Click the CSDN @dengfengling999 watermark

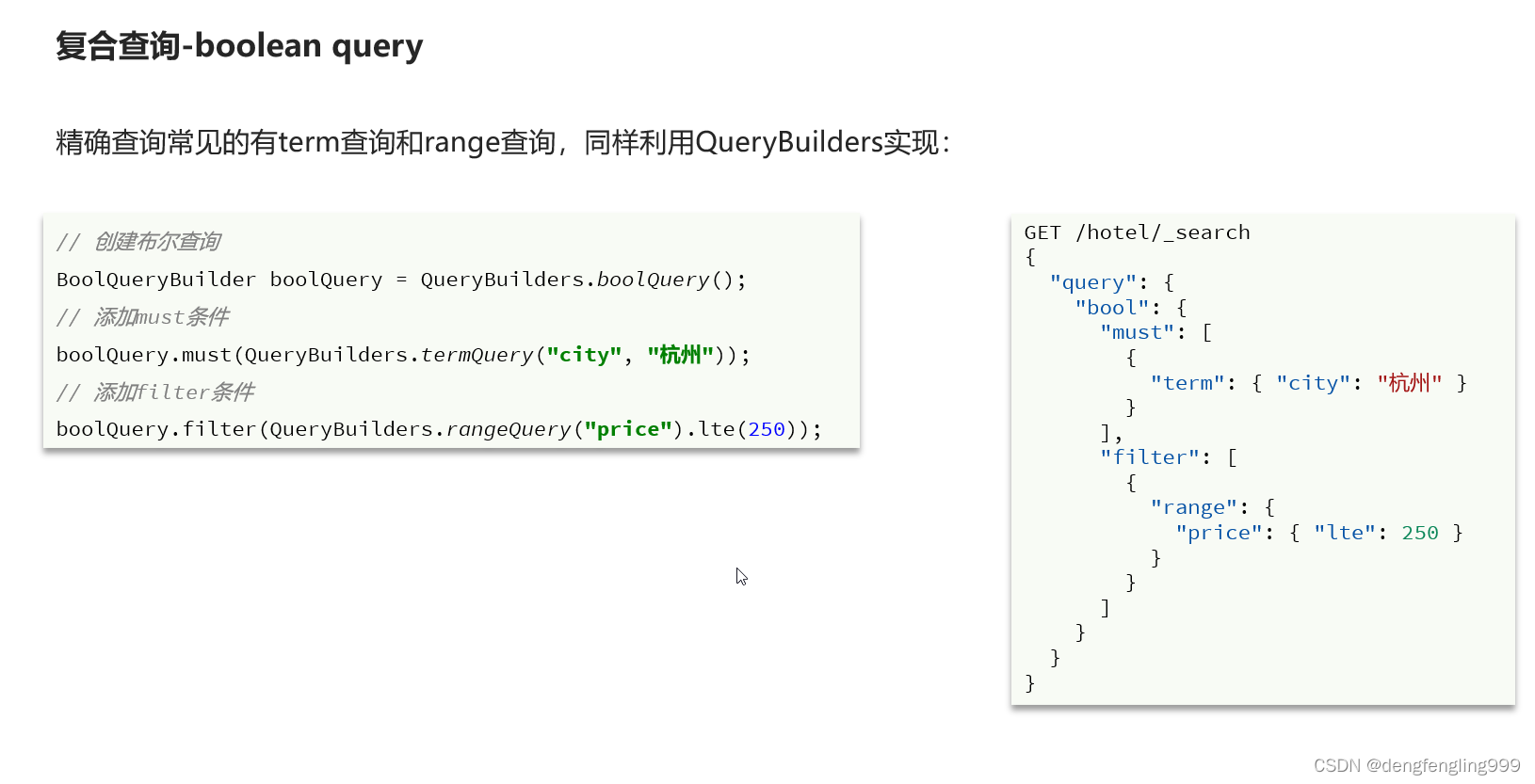click(1416, 765)
